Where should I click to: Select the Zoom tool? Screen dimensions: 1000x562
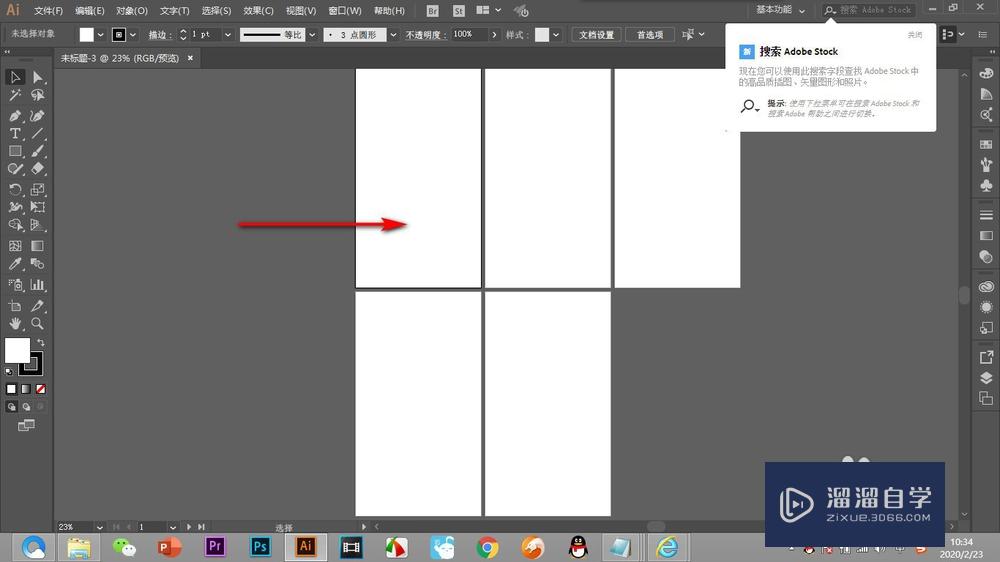[38, 324]
